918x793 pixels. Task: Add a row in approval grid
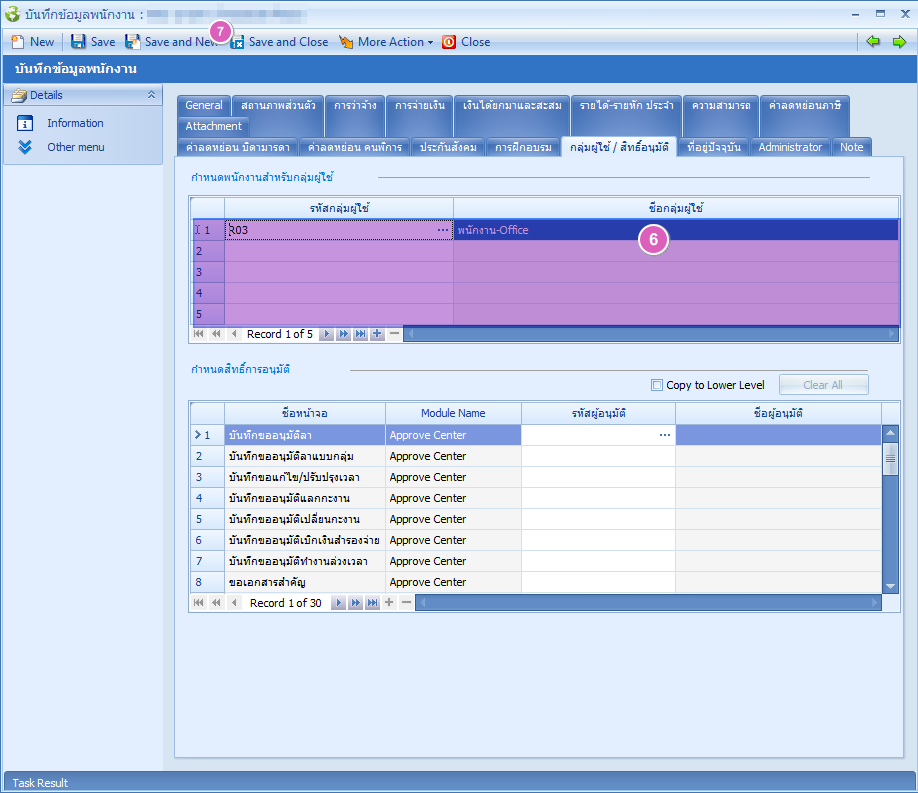tap(389, 603)
